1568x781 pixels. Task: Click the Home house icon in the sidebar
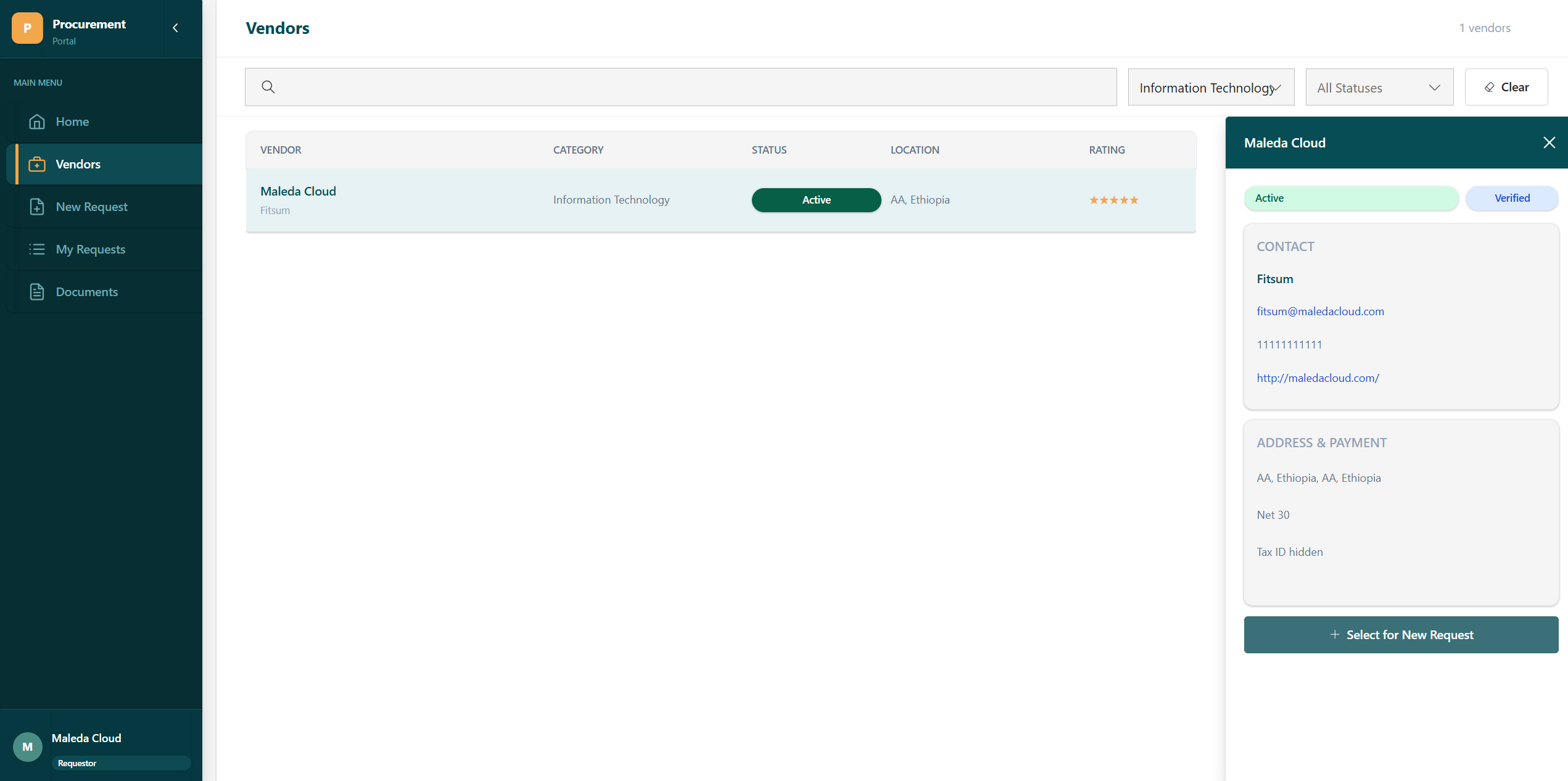click(x=37, y=122)
